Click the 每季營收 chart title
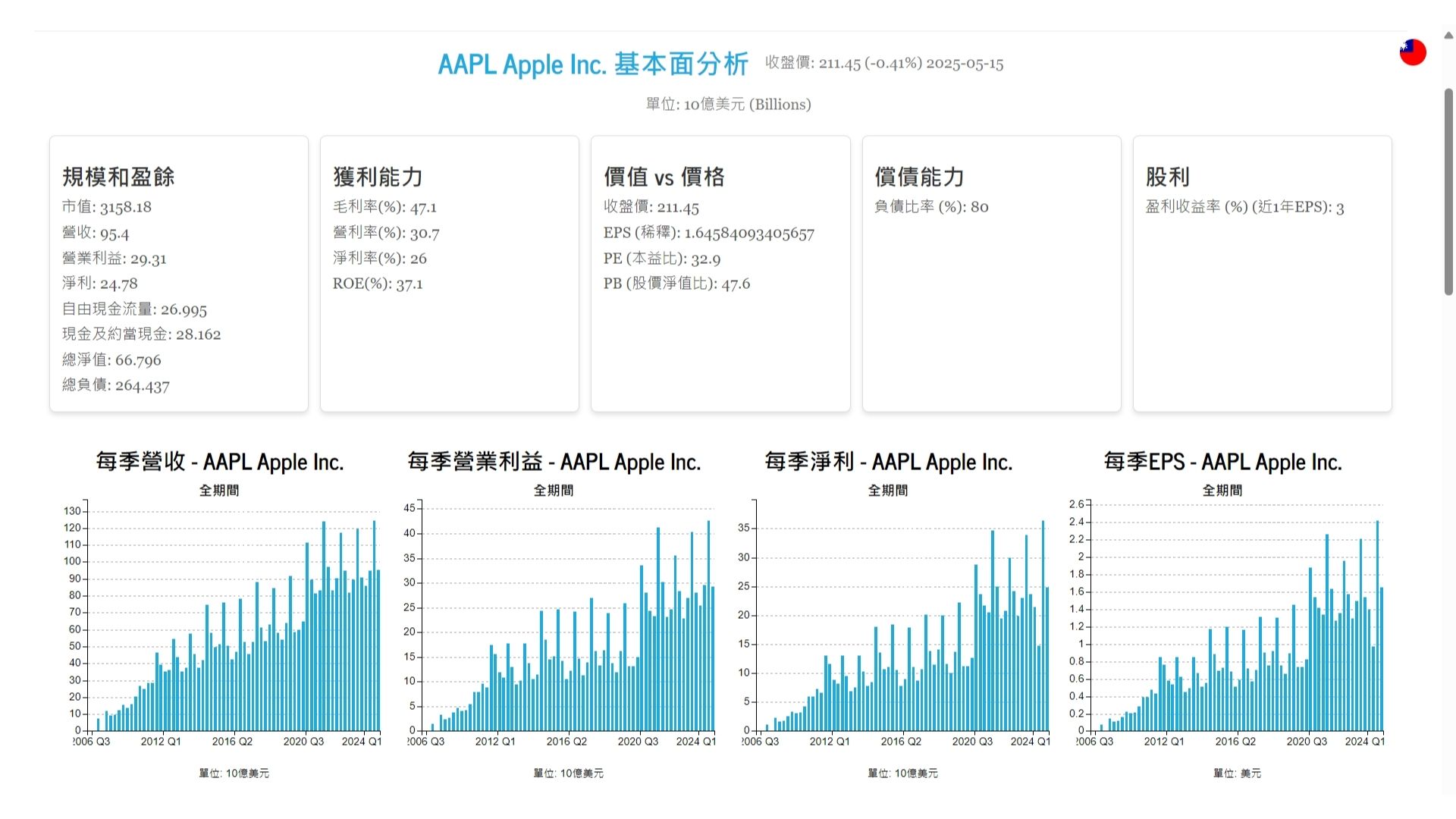1456x819 pixels. click(x=219, y=461)
